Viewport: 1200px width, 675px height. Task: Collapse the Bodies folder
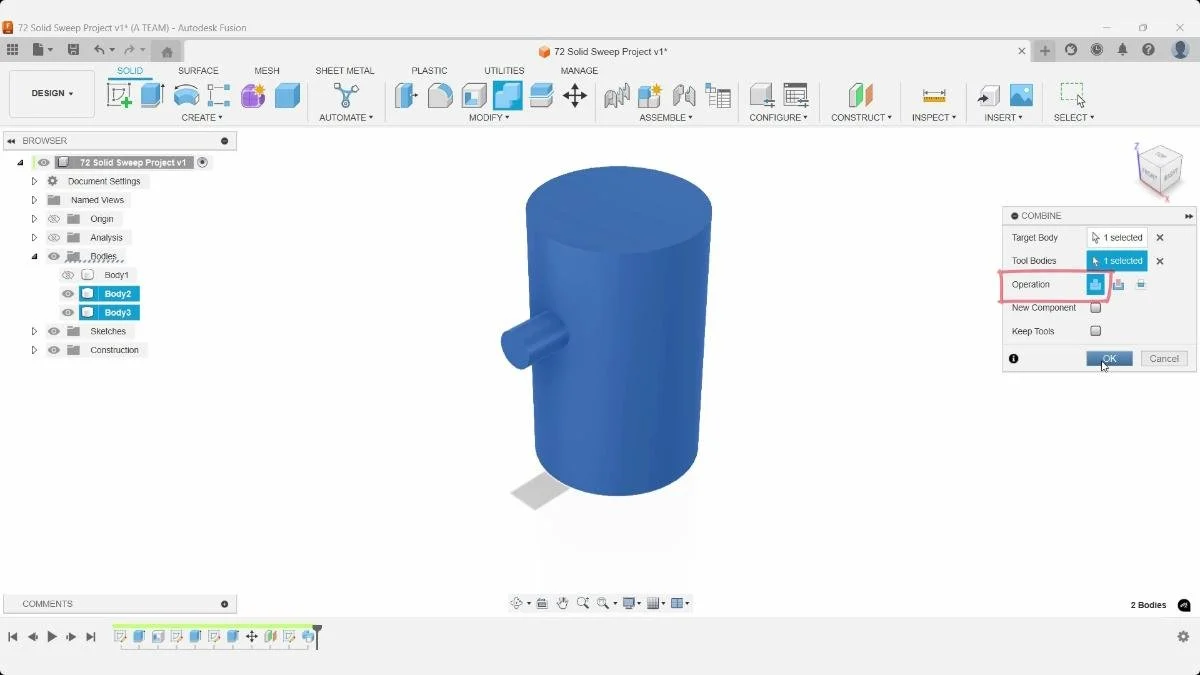(34, 256)
